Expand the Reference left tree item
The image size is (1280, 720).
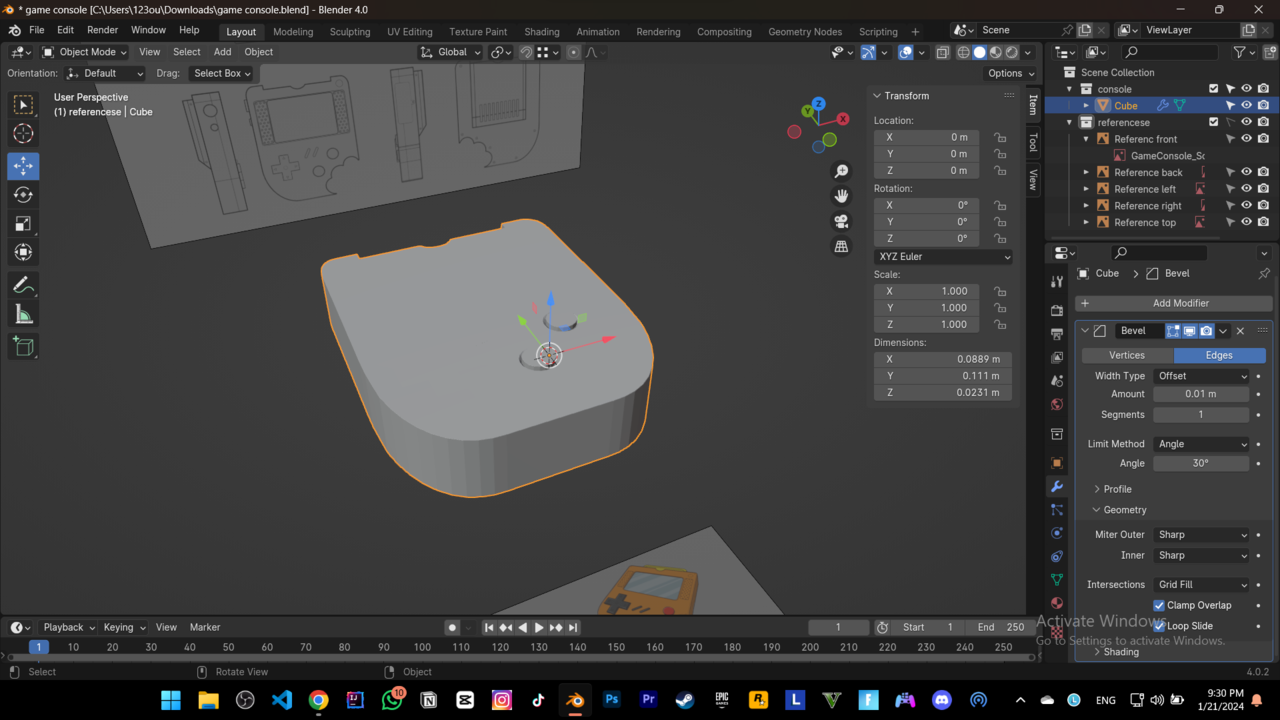(1087, 189)
